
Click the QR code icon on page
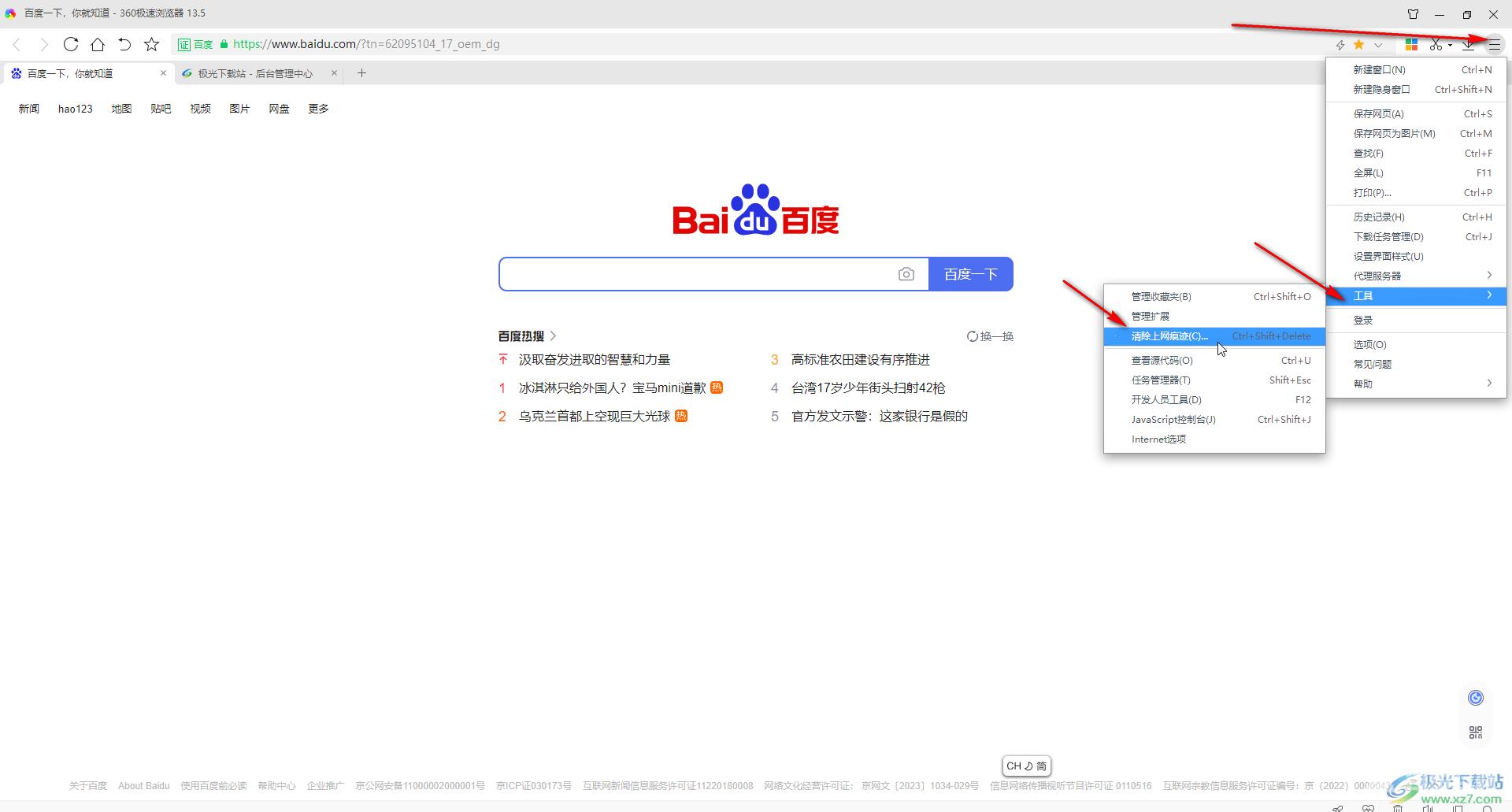1476,732
